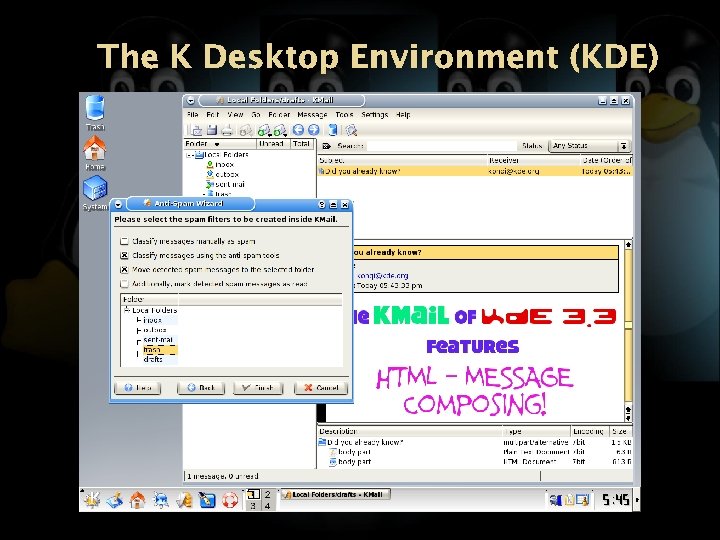Open the K Menu launcher in the panel
720x540 pixels.
point(92,500)
